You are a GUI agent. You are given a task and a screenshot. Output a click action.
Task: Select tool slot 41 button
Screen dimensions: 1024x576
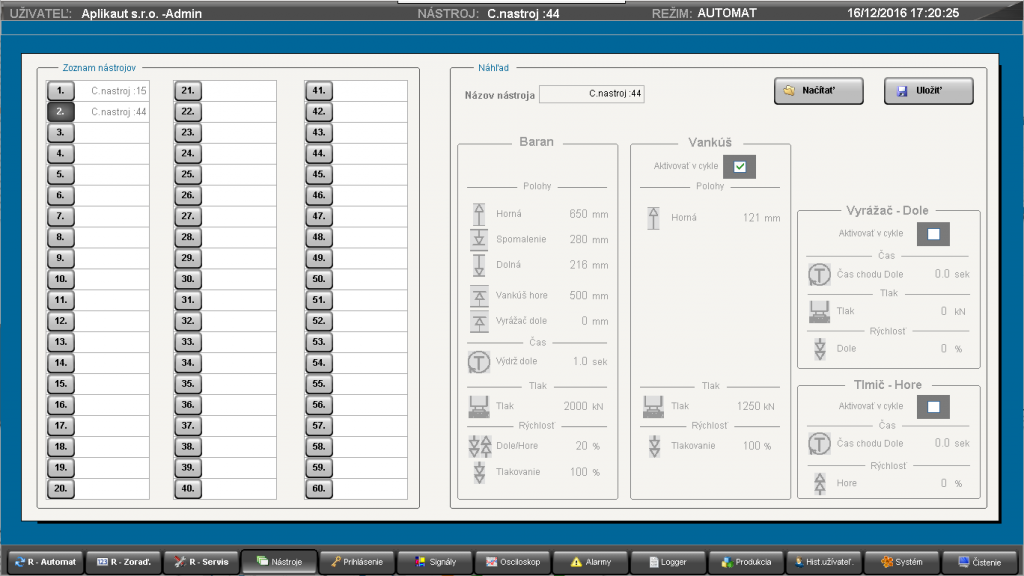pyautogui.click(x=319, y=91)
